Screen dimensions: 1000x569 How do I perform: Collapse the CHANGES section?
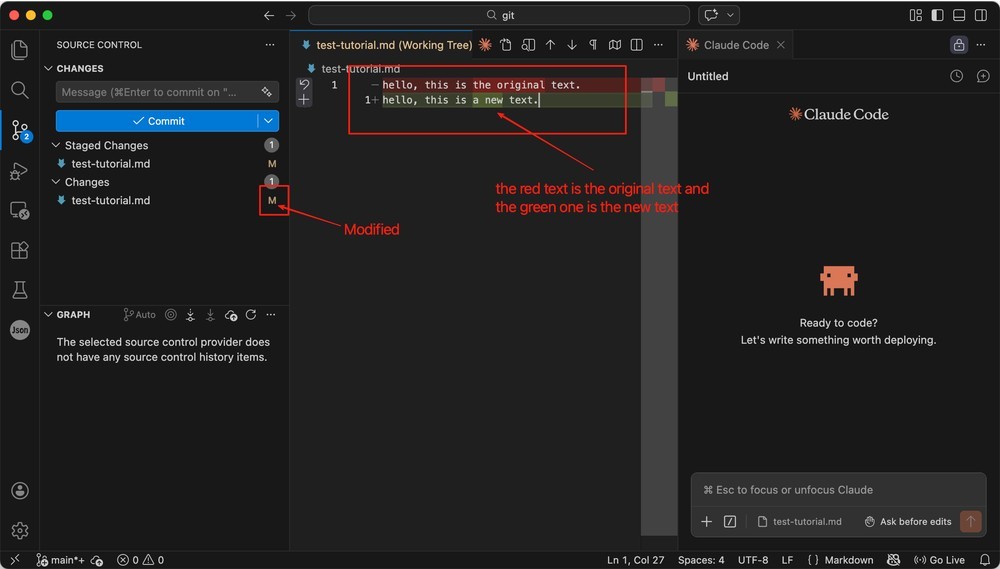coord(48,68)
